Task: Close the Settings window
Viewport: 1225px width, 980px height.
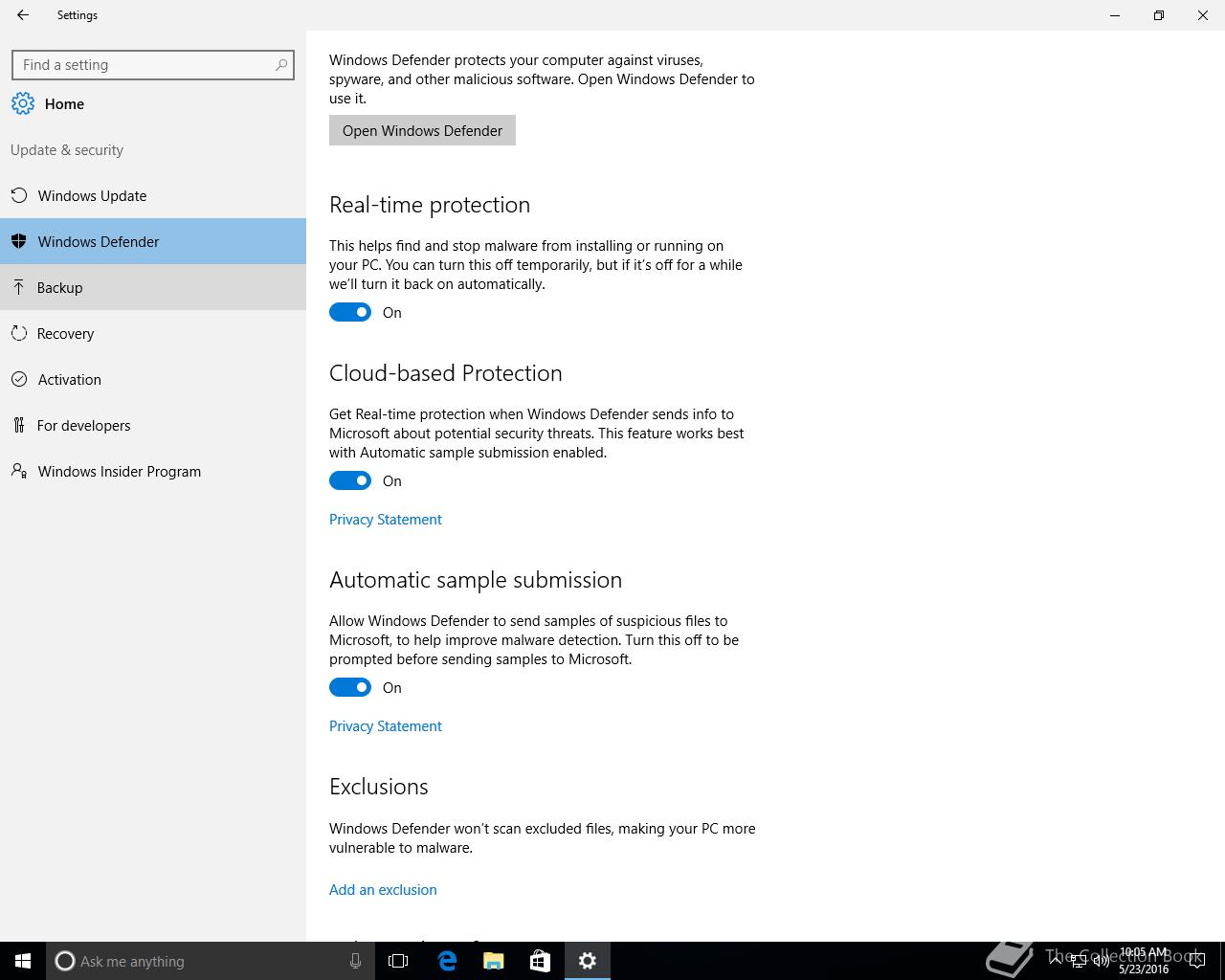Action: click(x=1203, y=15)
